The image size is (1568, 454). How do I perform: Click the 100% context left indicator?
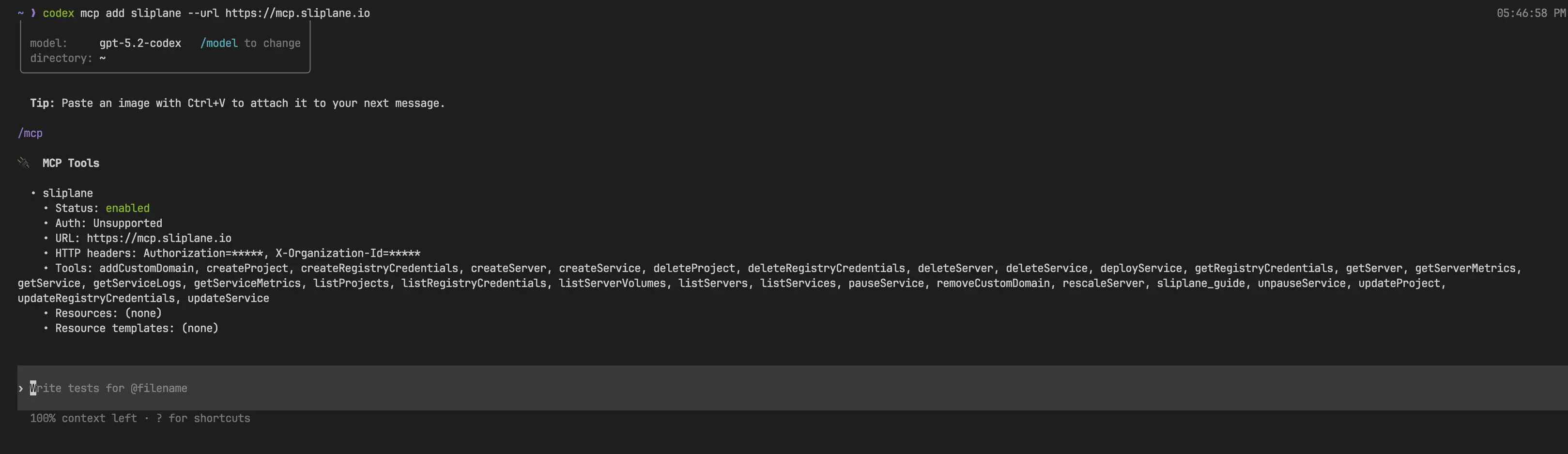click(x=83, y=418)
